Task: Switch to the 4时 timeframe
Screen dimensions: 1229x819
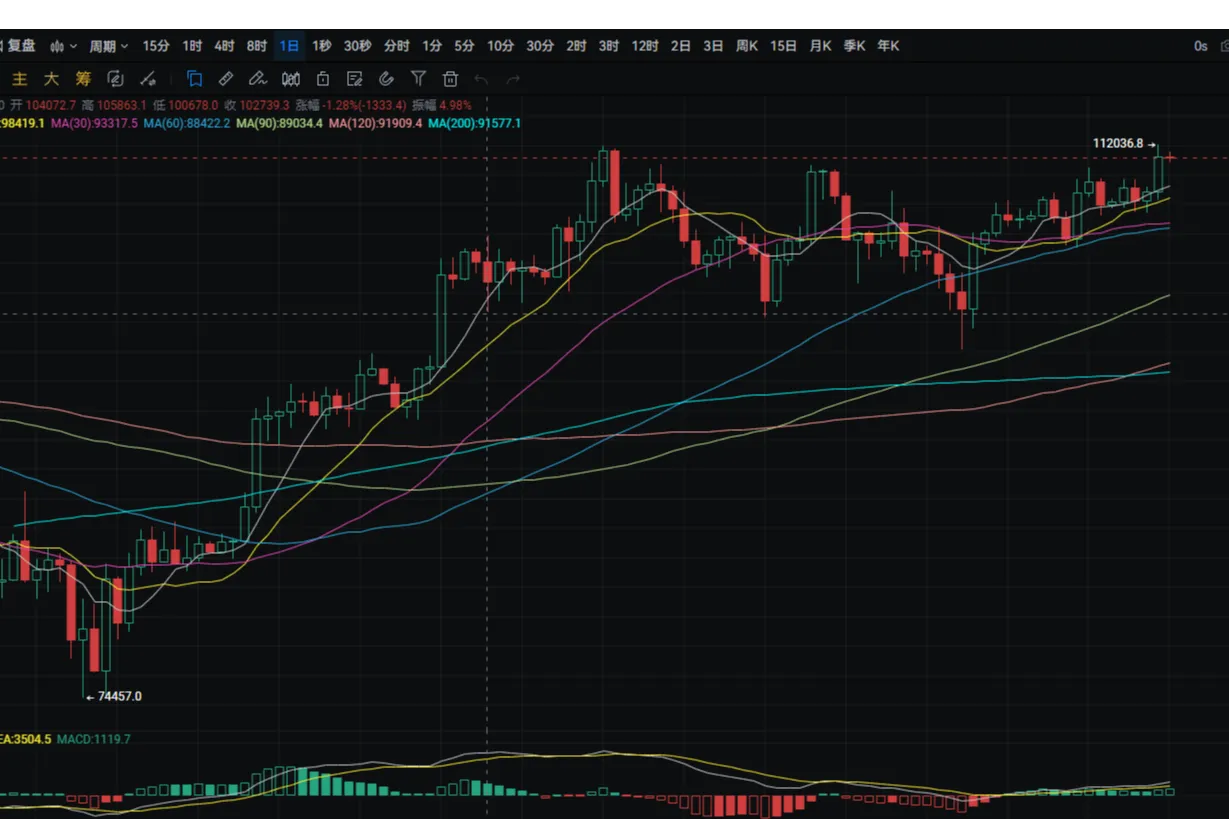Action: 224,46
